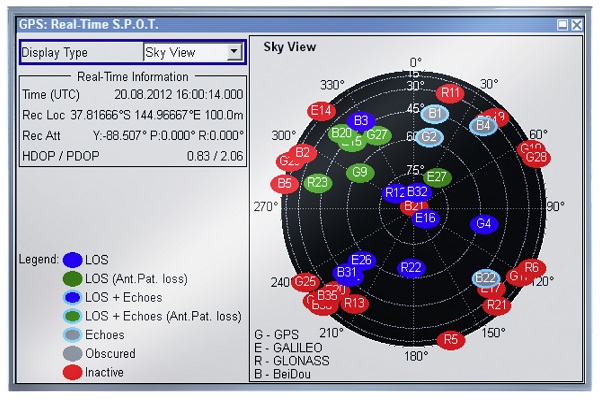Image resolution: width=600 pixels, height=400 pixels.
Task: Click the R23 GLONASS satellite marker
Action: pos(318,183)
